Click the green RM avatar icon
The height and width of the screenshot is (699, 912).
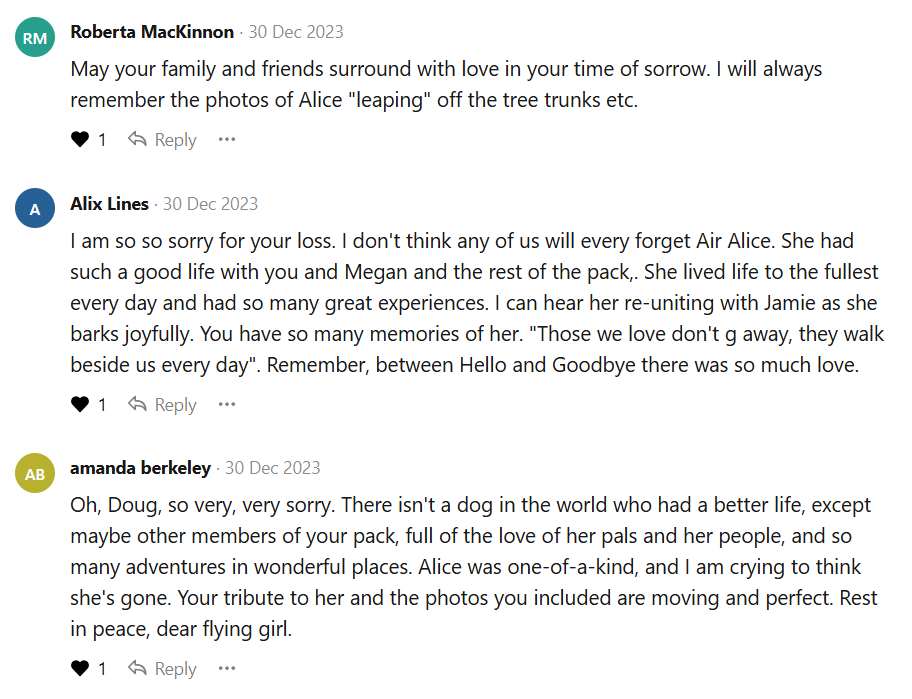pos(35,38)
